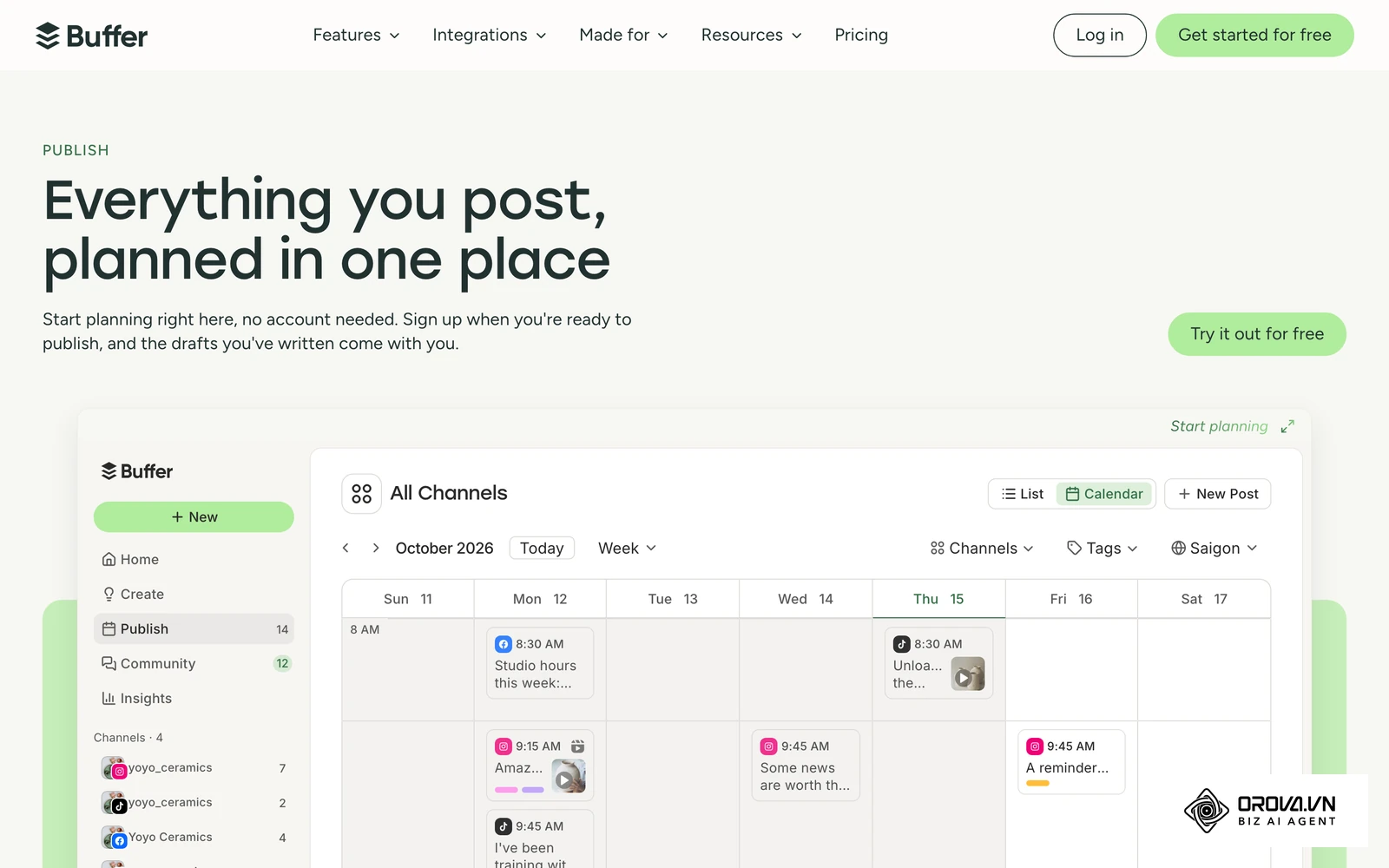Select the Thu 15 column header
Image resolution: width=1389 pixels, height=868 pixels.
[938, 599]
